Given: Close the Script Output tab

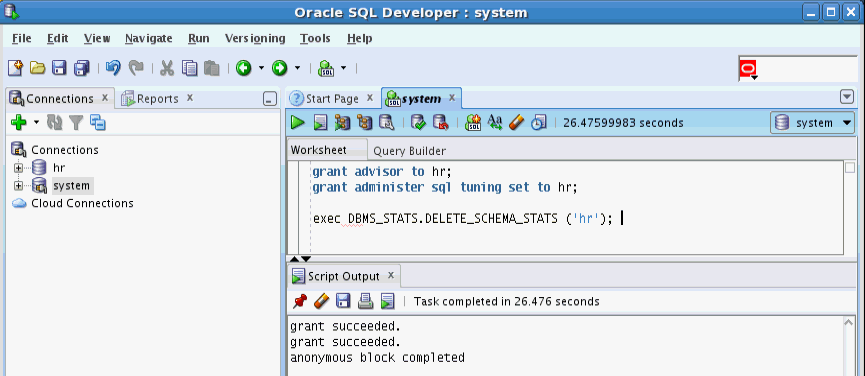Looking at the screenshot, I should (x=391, y=275).
